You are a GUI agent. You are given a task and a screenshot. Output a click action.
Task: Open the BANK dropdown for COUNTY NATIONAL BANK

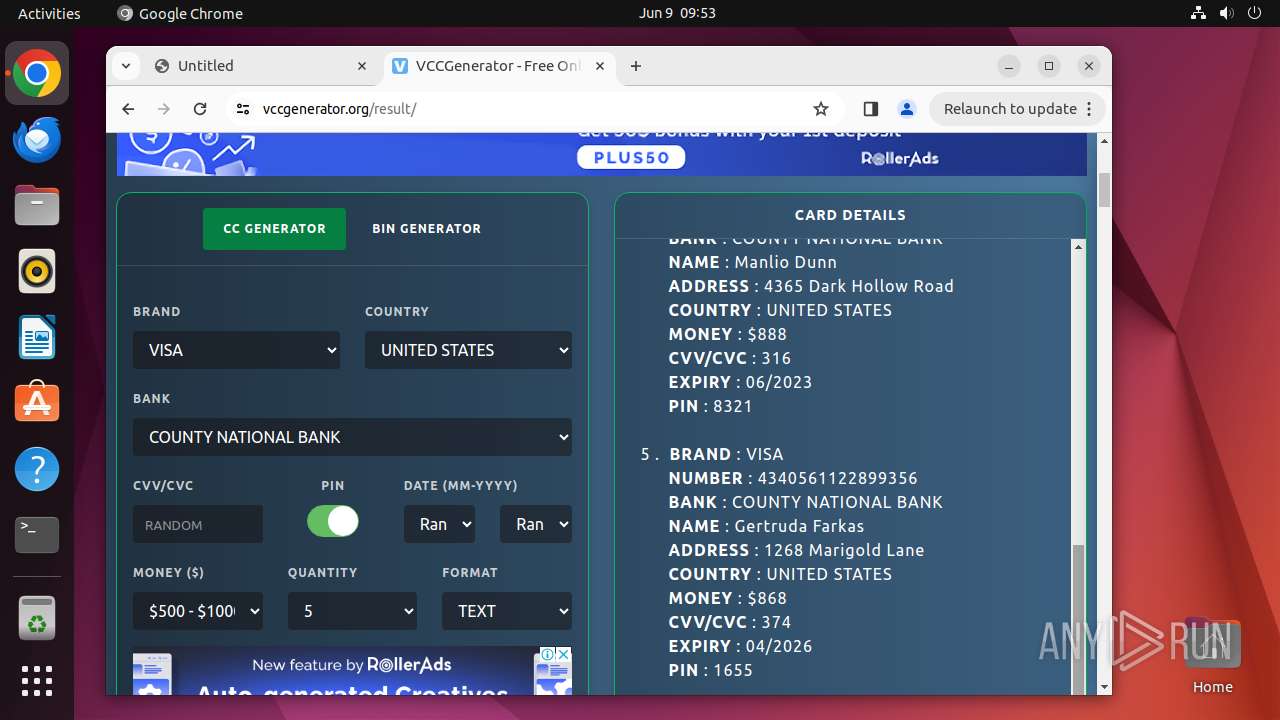point(352,437)
